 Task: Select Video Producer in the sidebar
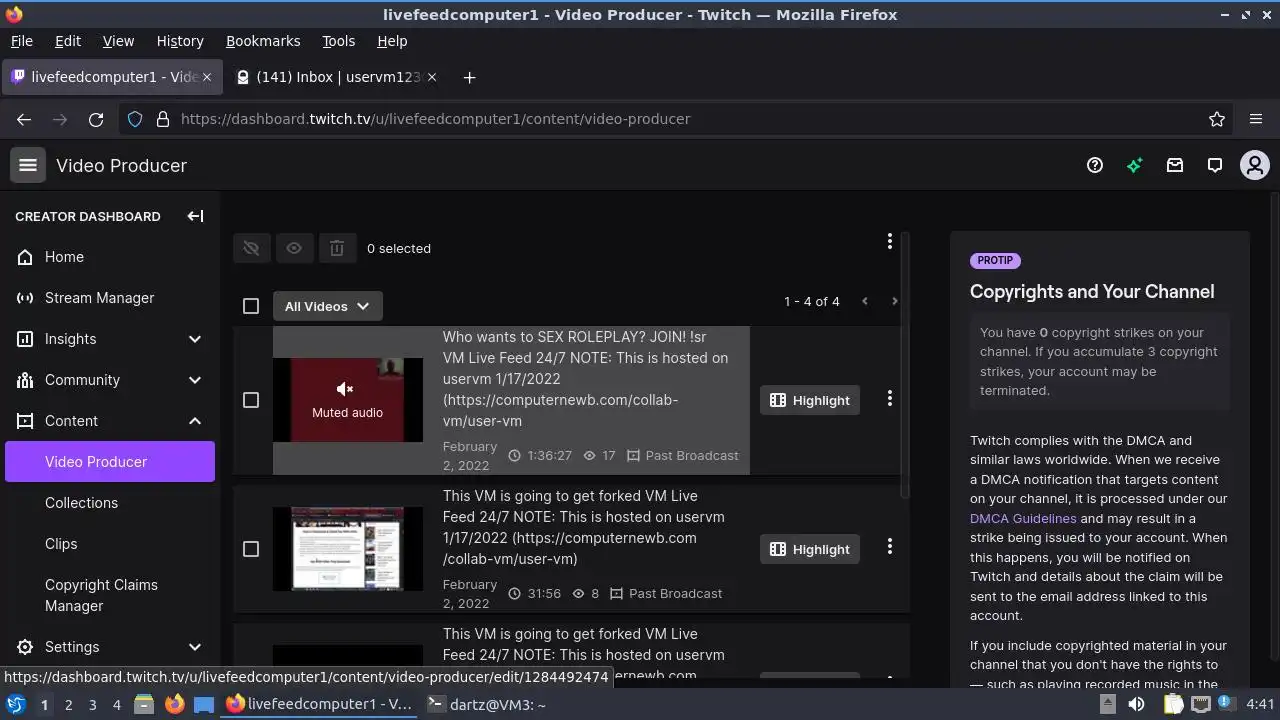coord(110,462)
